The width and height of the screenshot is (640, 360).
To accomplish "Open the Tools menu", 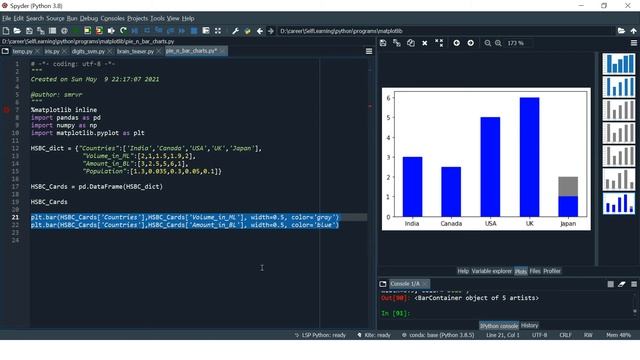I will point(157,18).
